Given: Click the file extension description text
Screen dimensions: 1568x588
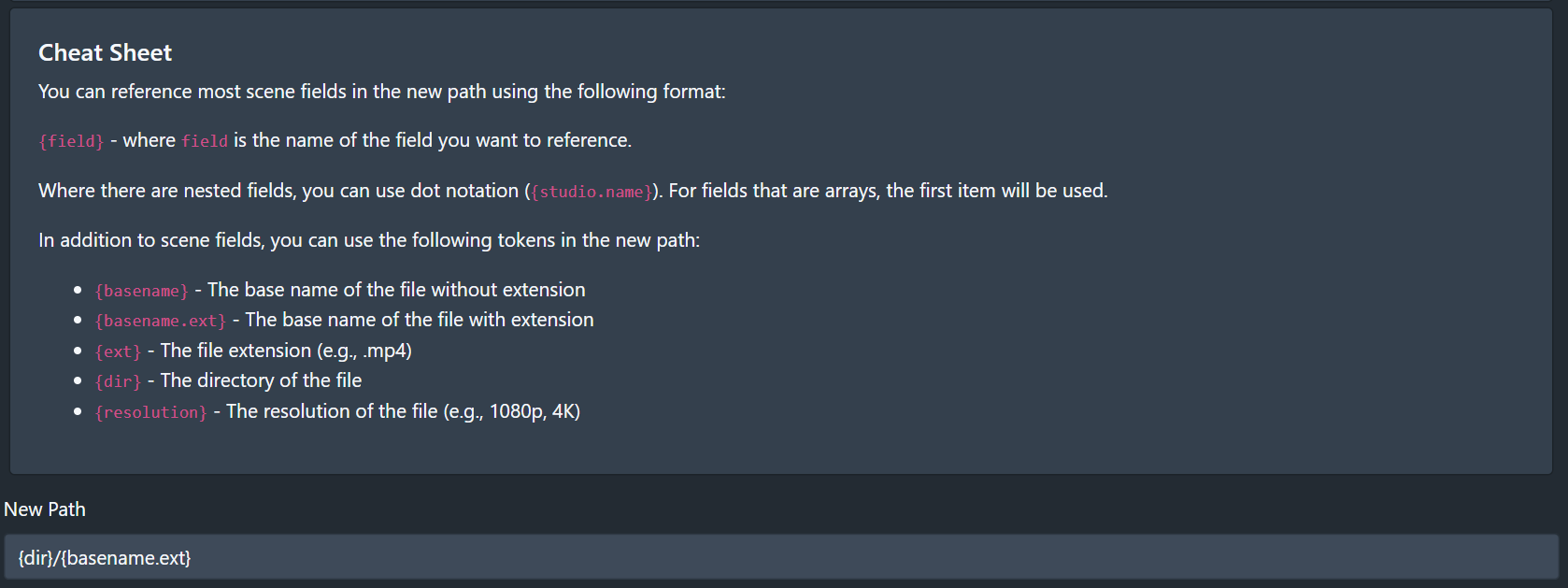Looking at the screenshot, I should (x=286, y=351).
